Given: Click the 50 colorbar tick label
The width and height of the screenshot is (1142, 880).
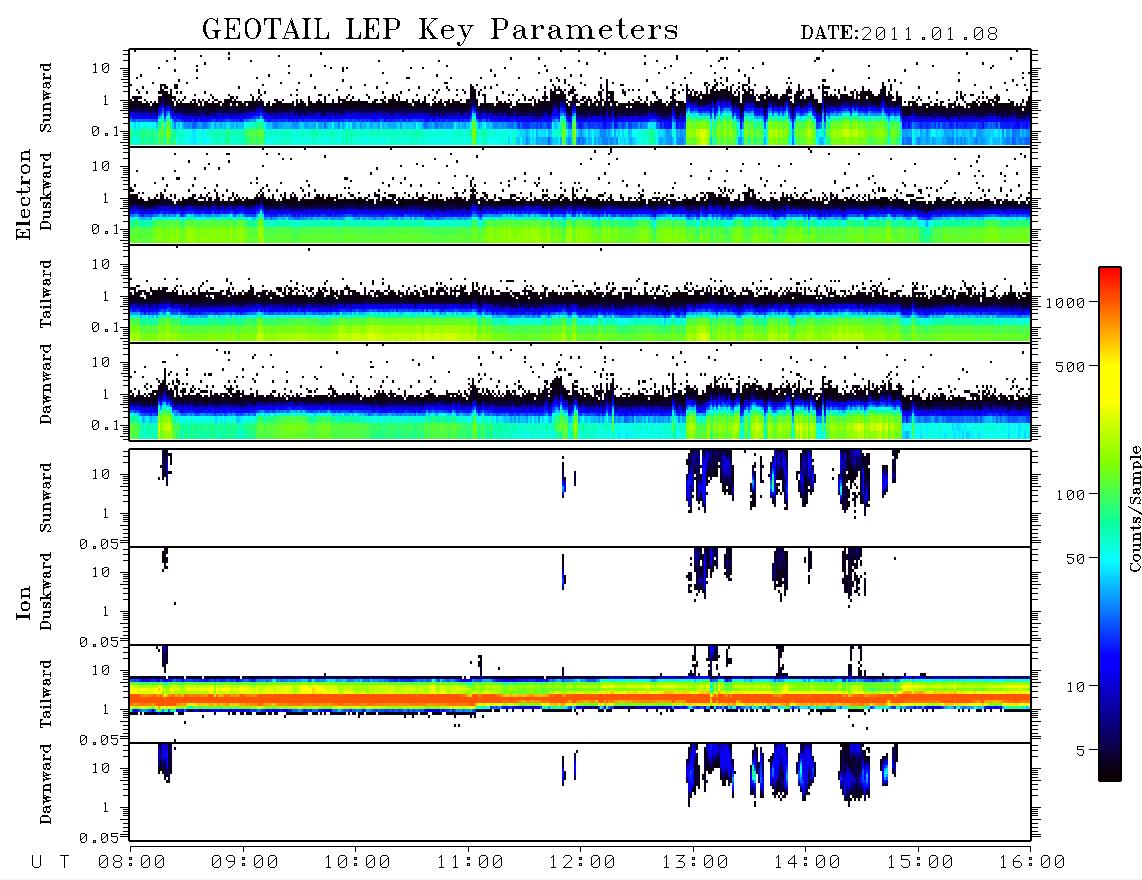Looking at the screenshot, I should click(x=1075, y=559).
